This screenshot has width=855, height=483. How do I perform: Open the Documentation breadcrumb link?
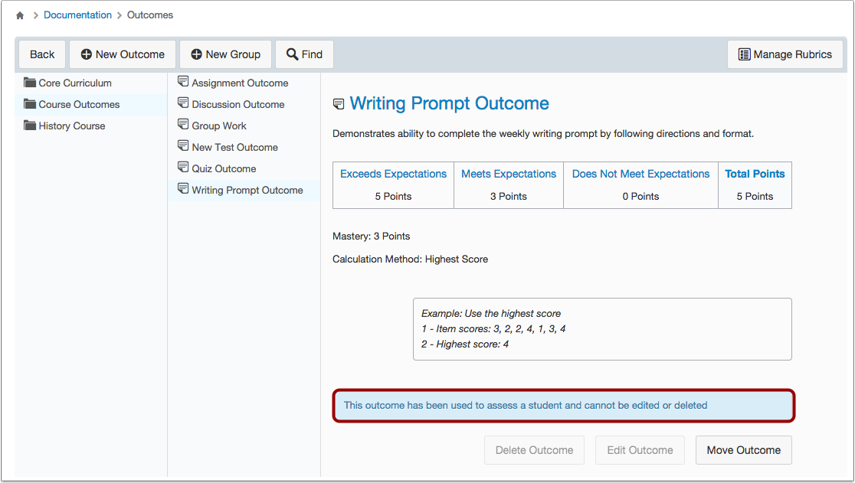tap(77, 15)
